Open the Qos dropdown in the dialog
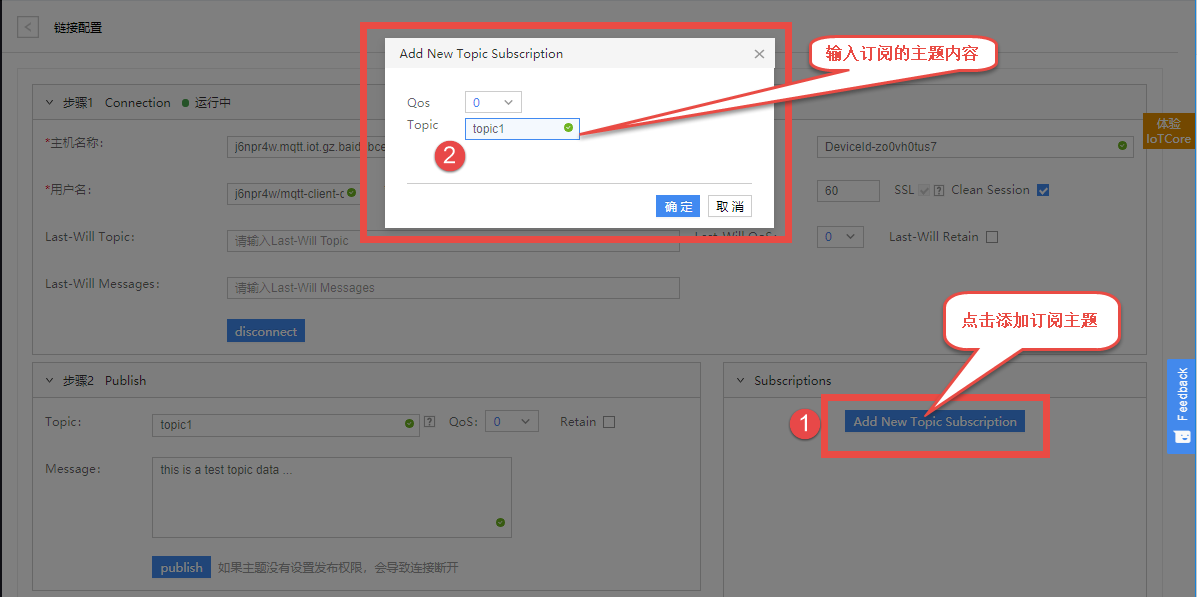Image resolution: width=1197 pixels, height=597 pixels. (x=493, y=102)
